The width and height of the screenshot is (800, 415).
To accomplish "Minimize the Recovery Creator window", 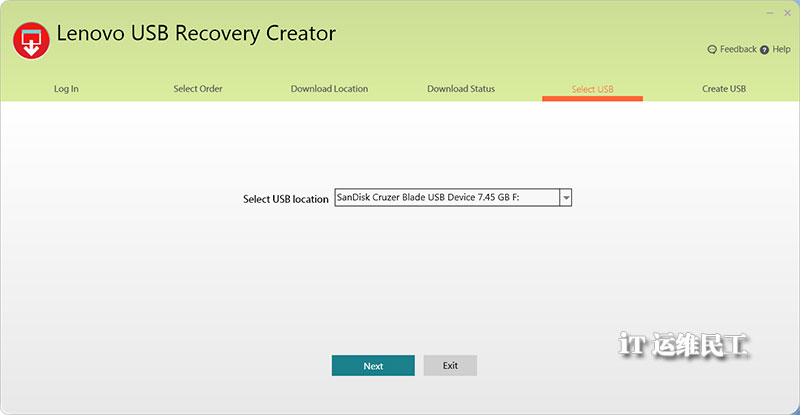I will coord(769,13).
